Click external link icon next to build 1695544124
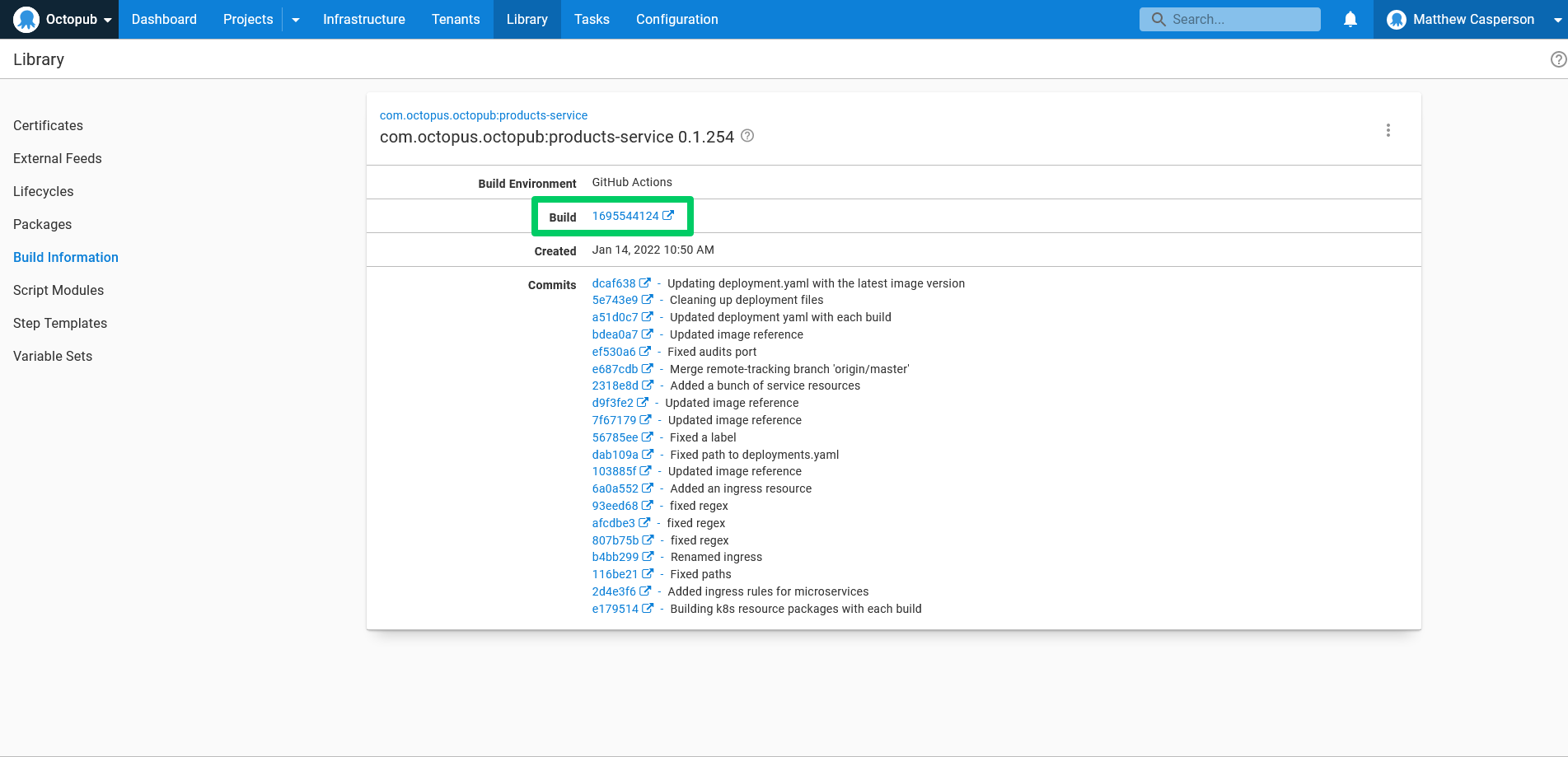The image size is (1568, 757). tap(668, 216)
